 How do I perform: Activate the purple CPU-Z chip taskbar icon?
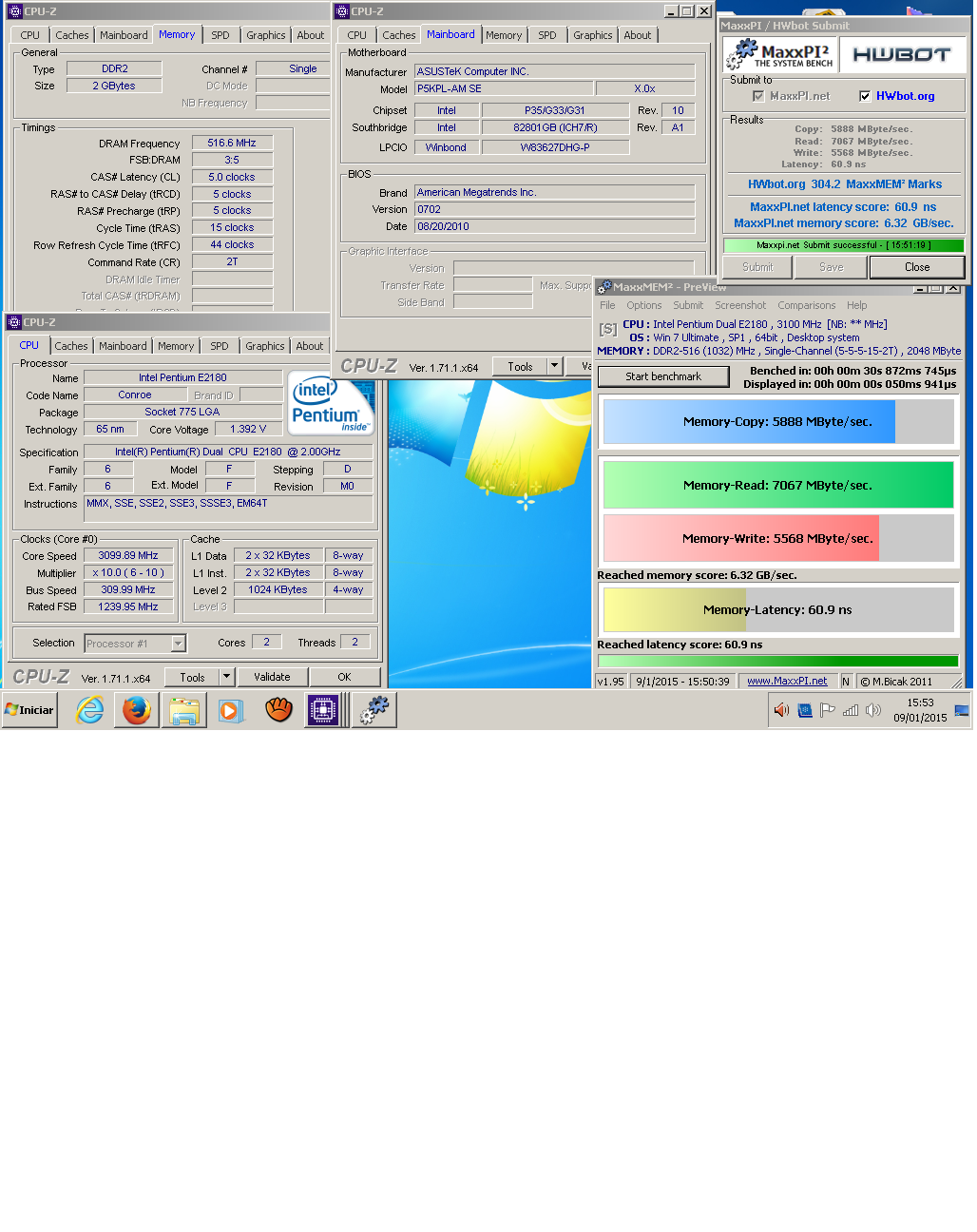323,710
